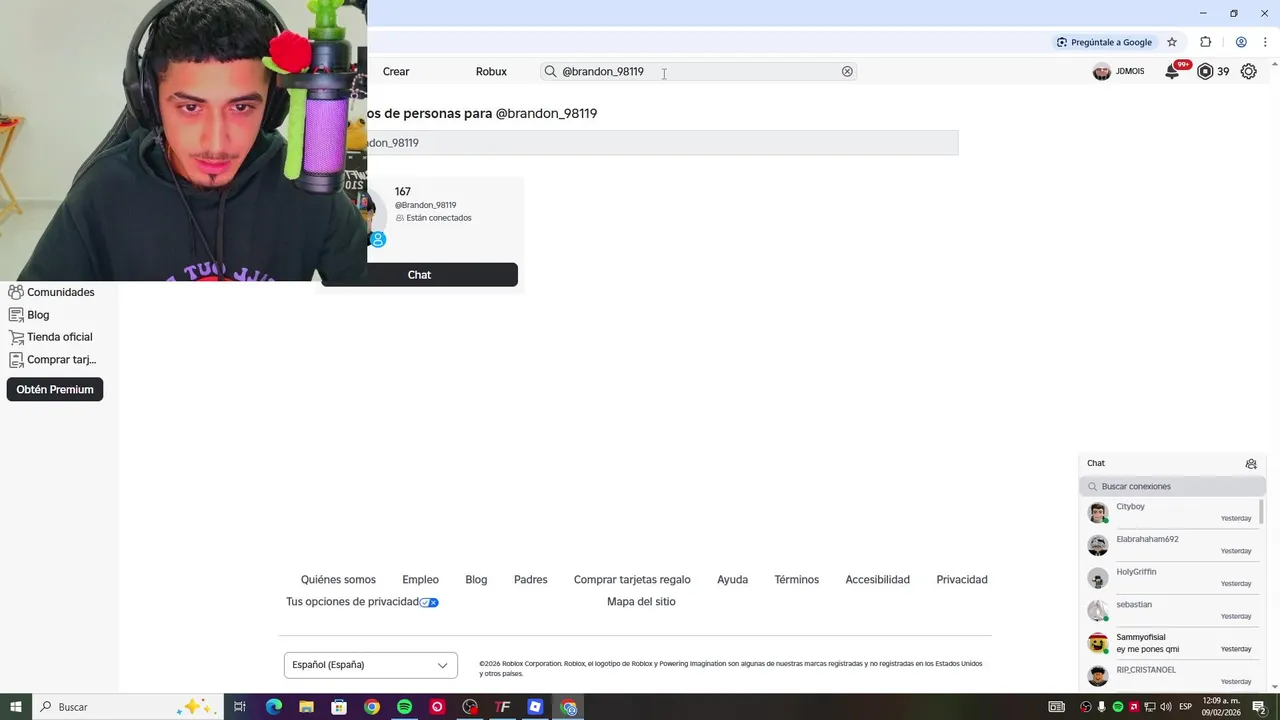Open Spotify from the taskbar

tap(404, 707)
